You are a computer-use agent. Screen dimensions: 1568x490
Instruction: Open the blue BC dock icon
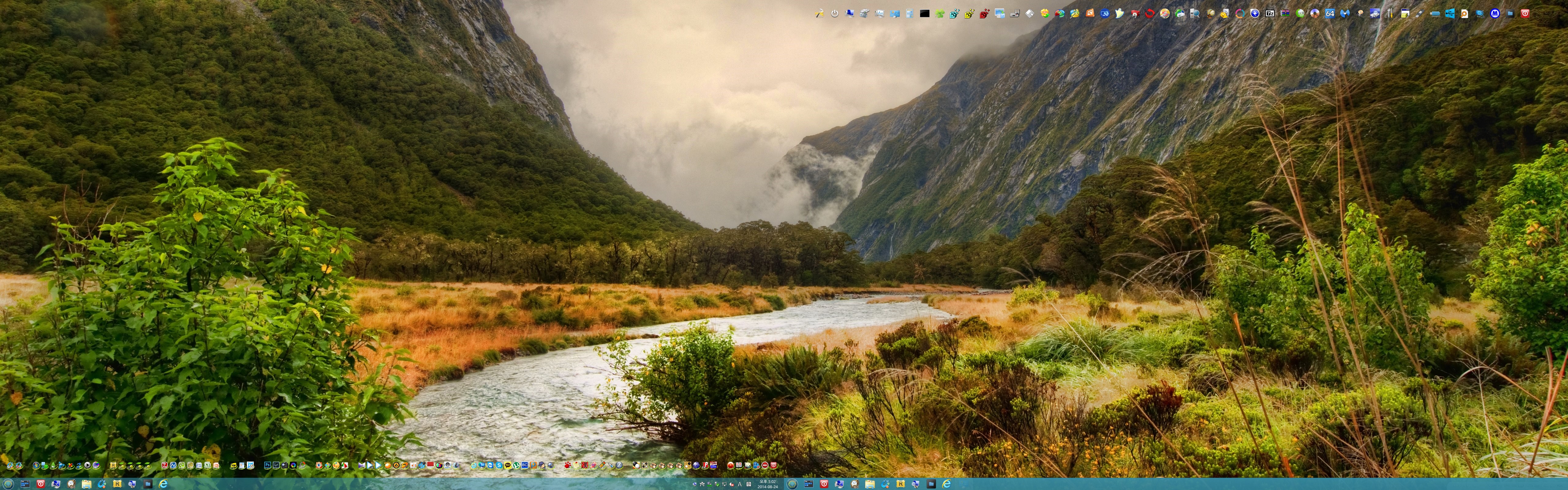[x=525, y=465]
